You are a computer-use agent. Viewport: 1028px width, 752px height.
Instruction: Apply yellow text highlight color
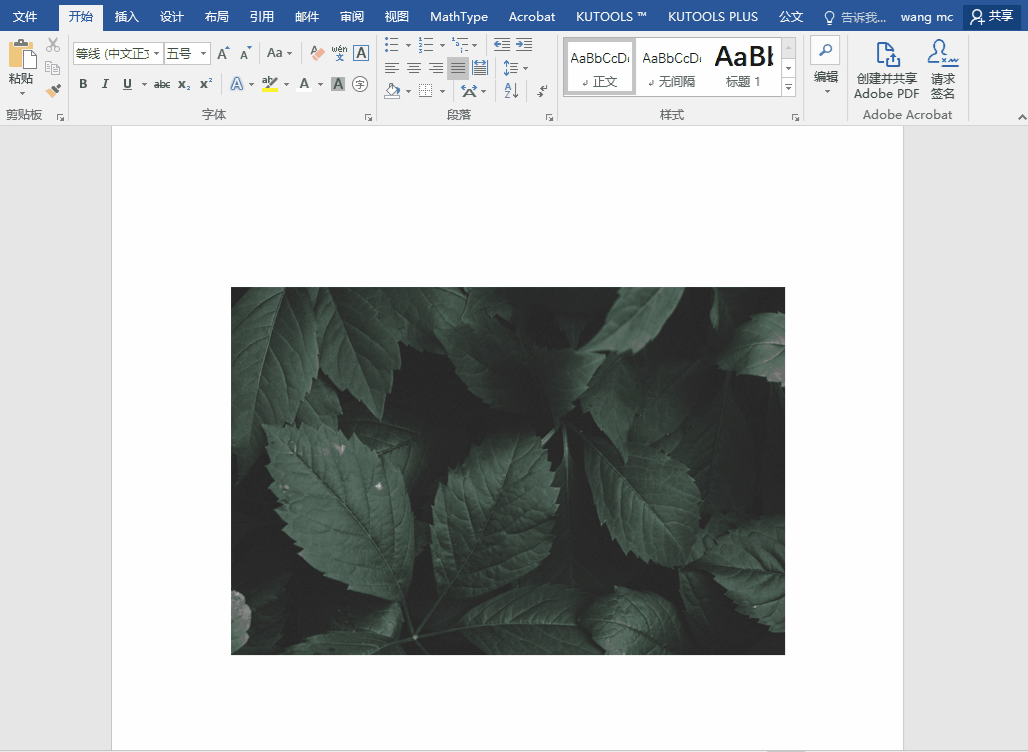click(x=270, y=84)
